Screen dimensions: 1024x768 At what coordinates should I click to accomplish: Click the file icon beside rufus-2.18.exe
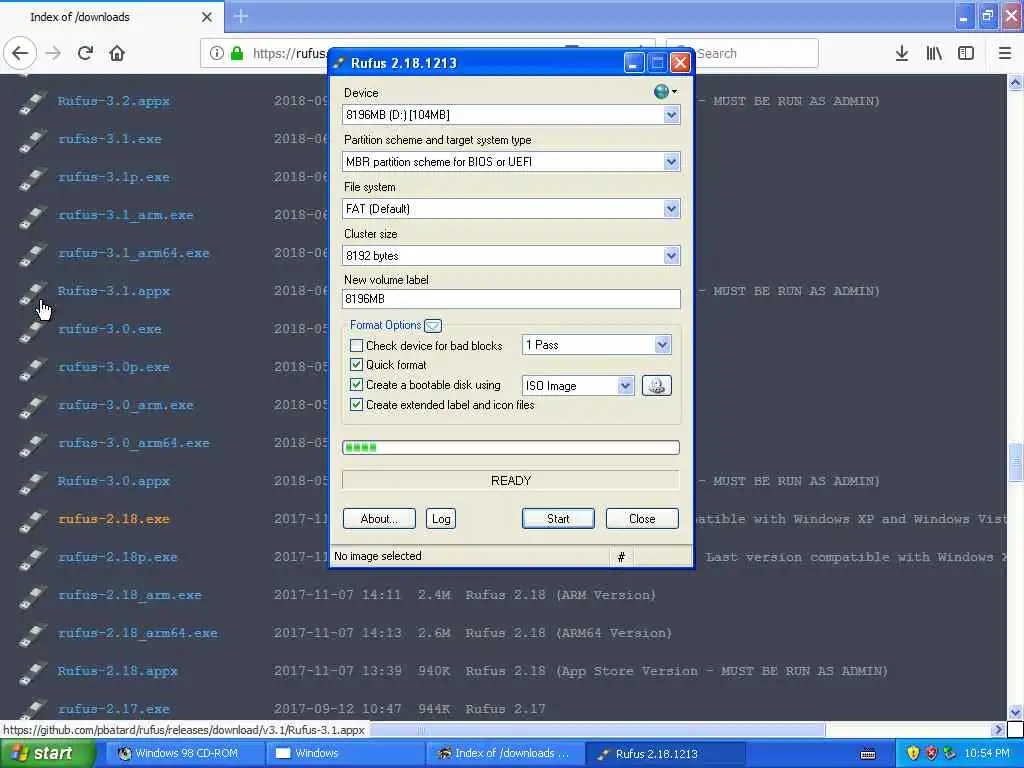tap(33, 520)
